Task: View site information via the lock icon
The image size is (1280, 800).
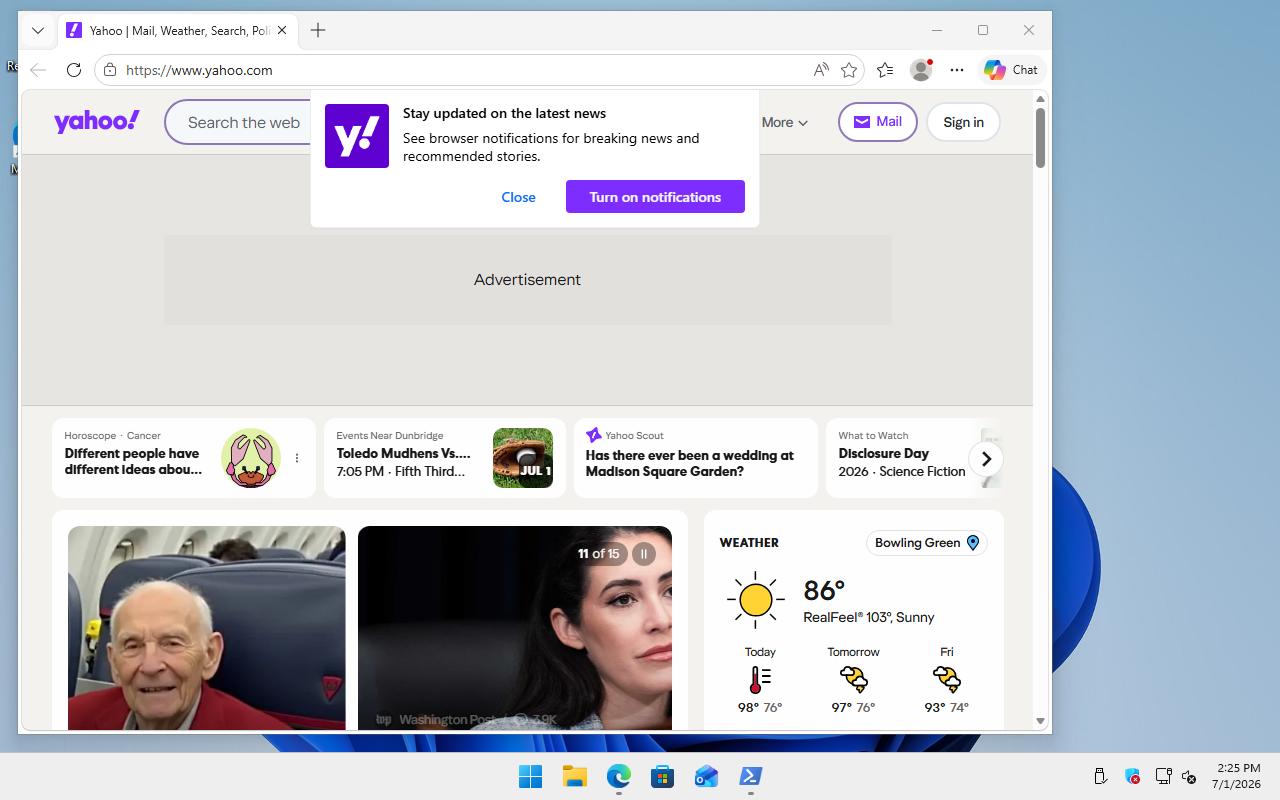Action: (110, 70)
